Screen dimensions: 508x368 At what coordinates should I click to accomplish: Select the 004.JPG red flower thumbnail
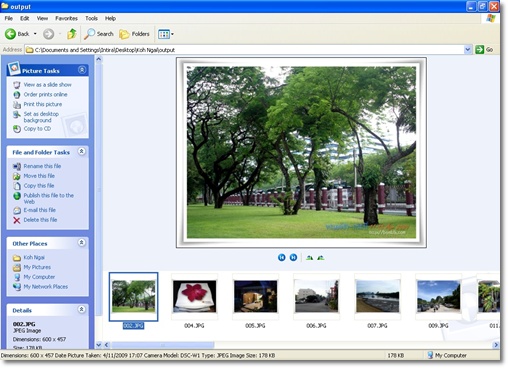[x=194, y=296]
